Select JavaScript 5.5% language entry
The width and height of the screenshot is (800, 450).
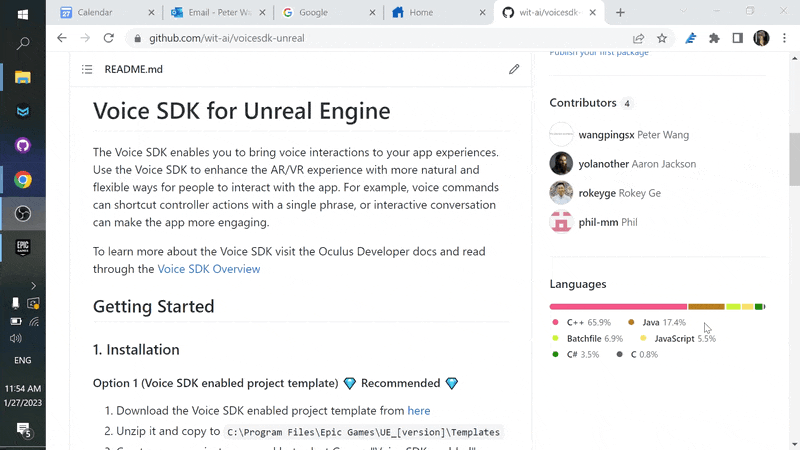point(678,339)
